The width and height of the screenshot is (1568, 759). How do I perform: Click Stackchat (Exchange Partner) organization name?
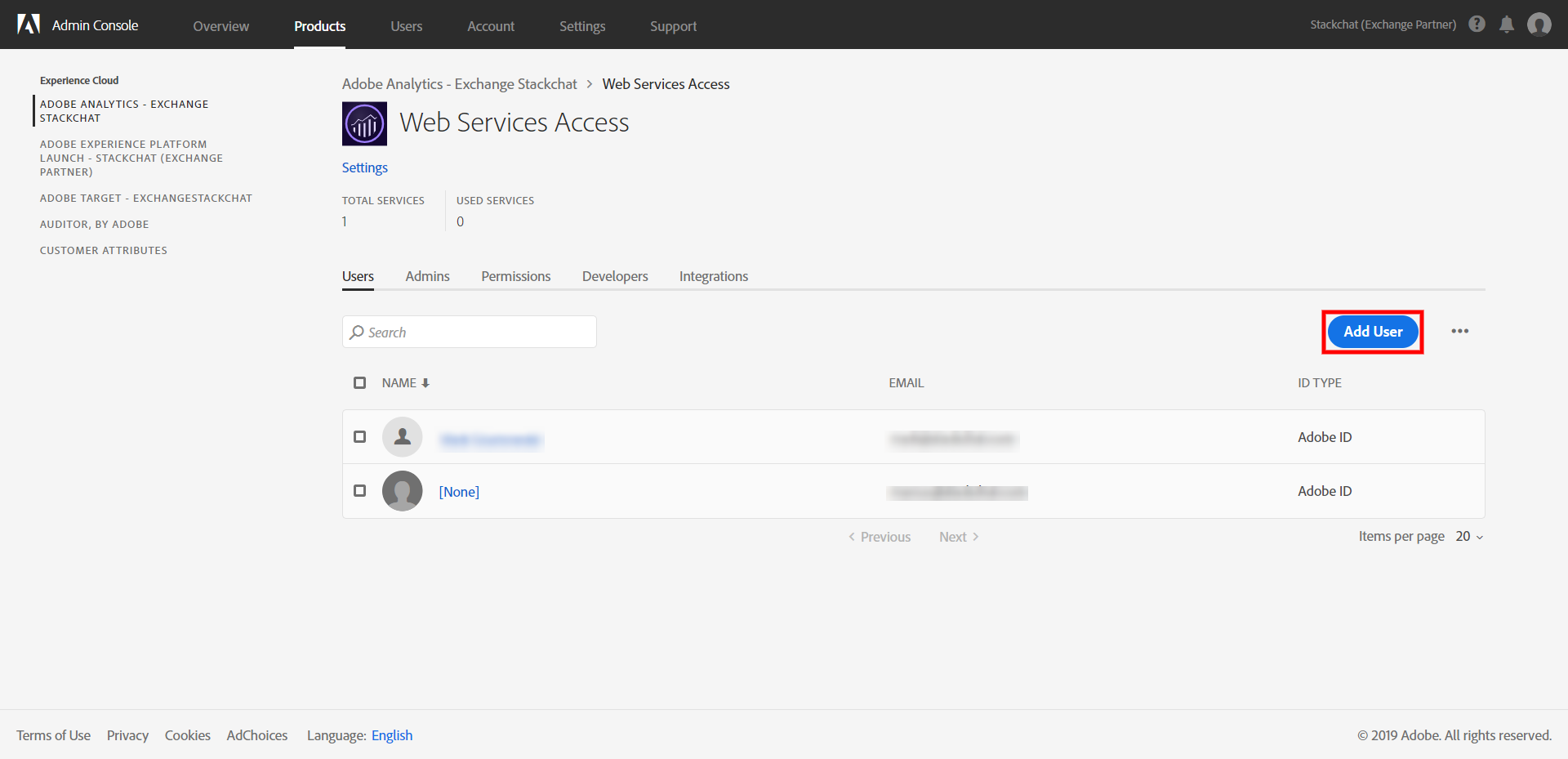pyautogui.click(x=1383, y=25)
